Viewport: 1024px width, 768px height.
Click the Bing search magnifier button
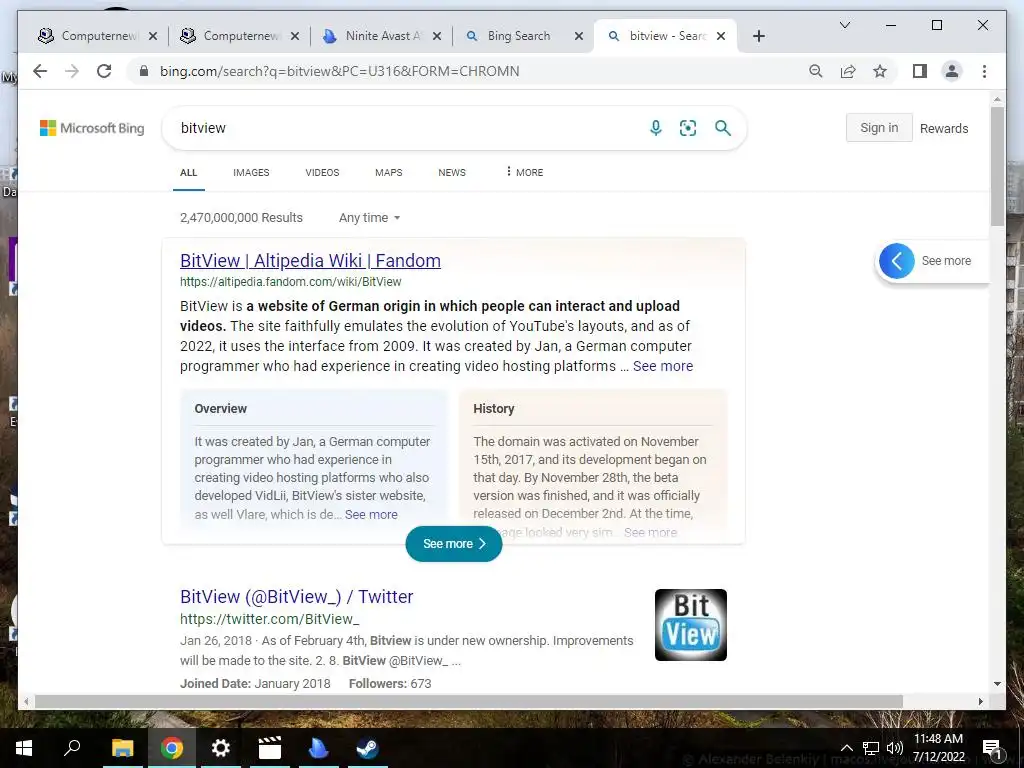point(722,128)
